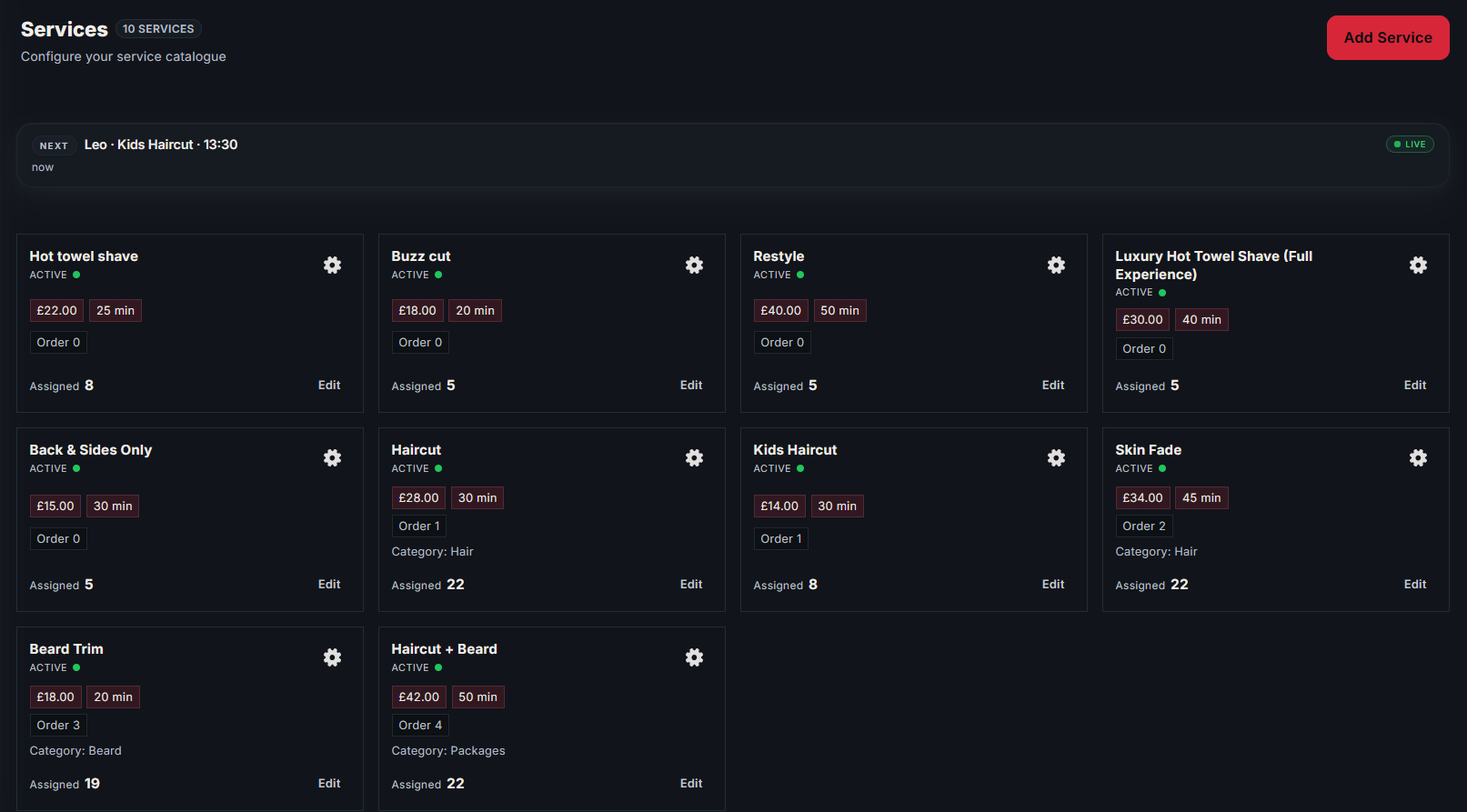This screenshot has height=812, width=1467.
Task: Click the Services page heading
Action: tap(65, 29)
